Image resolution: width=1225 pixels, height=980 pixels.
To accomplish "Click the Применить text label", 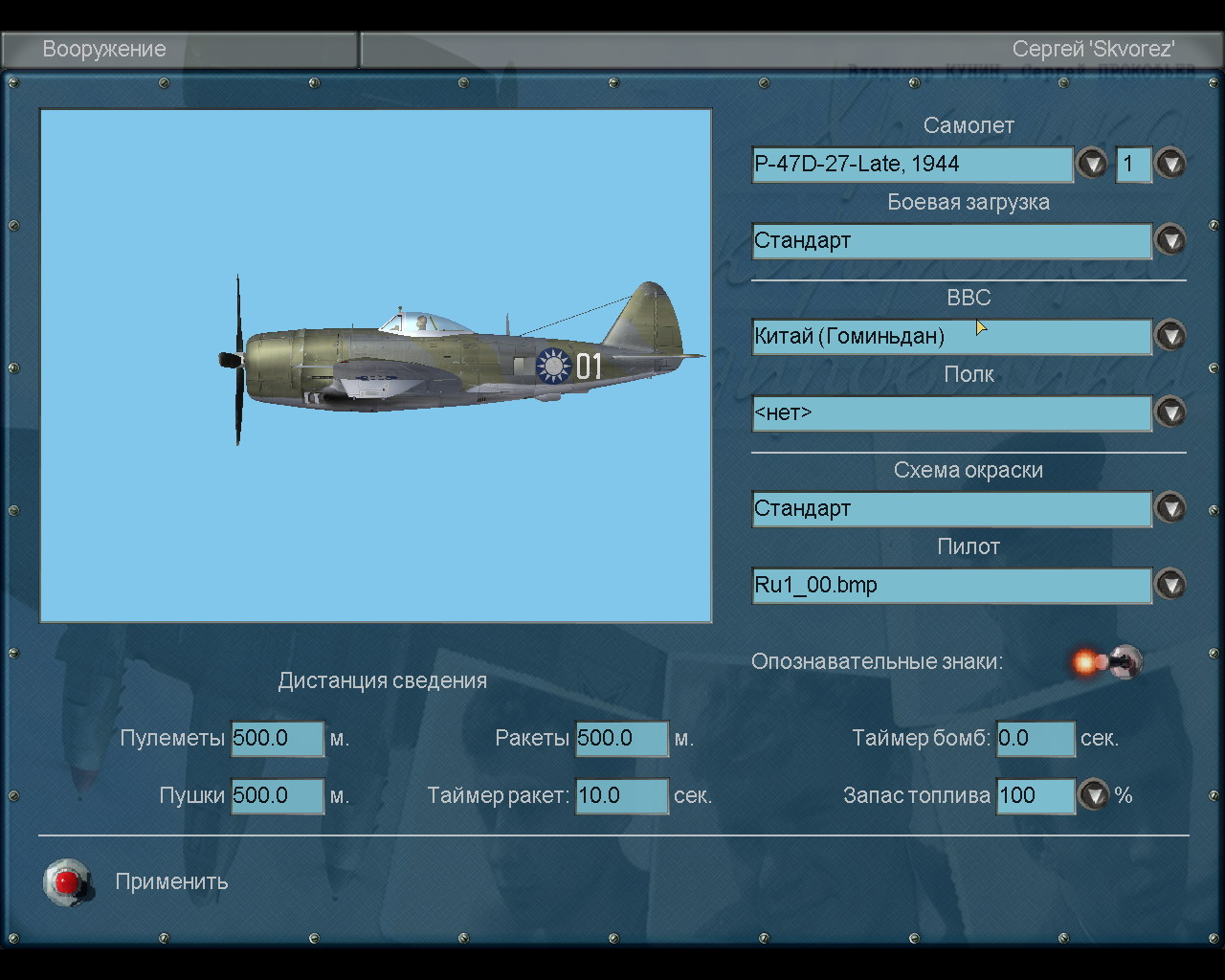I will (x=171, y=881).
